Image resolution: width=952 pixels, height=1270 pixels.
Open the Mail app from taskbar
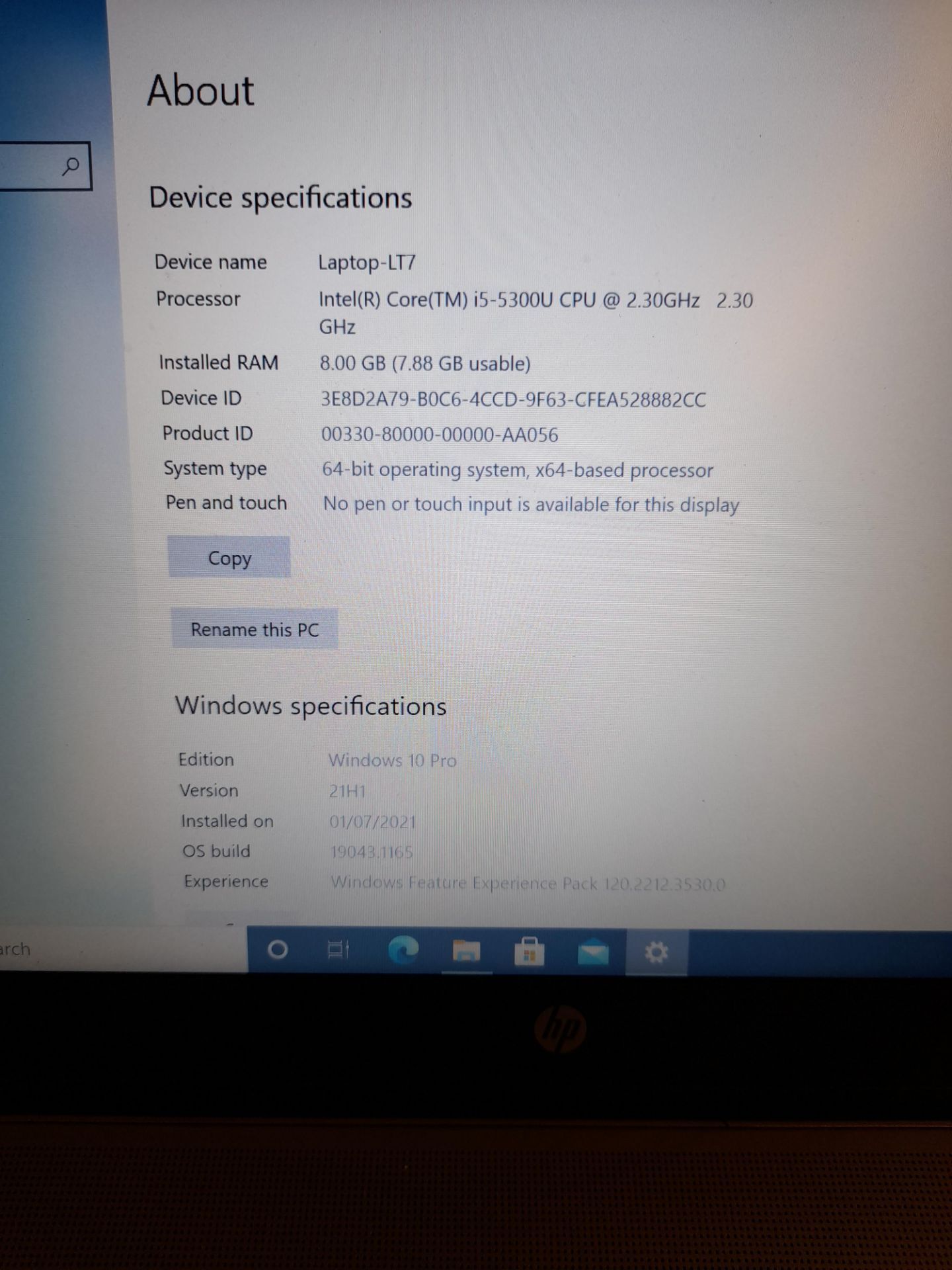click(592, 953)
